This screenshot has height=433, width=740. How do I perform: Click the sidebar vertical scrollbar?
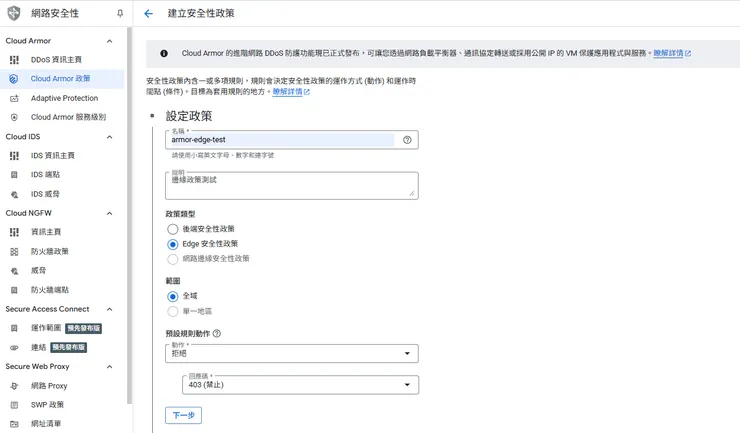click(129, 215)
